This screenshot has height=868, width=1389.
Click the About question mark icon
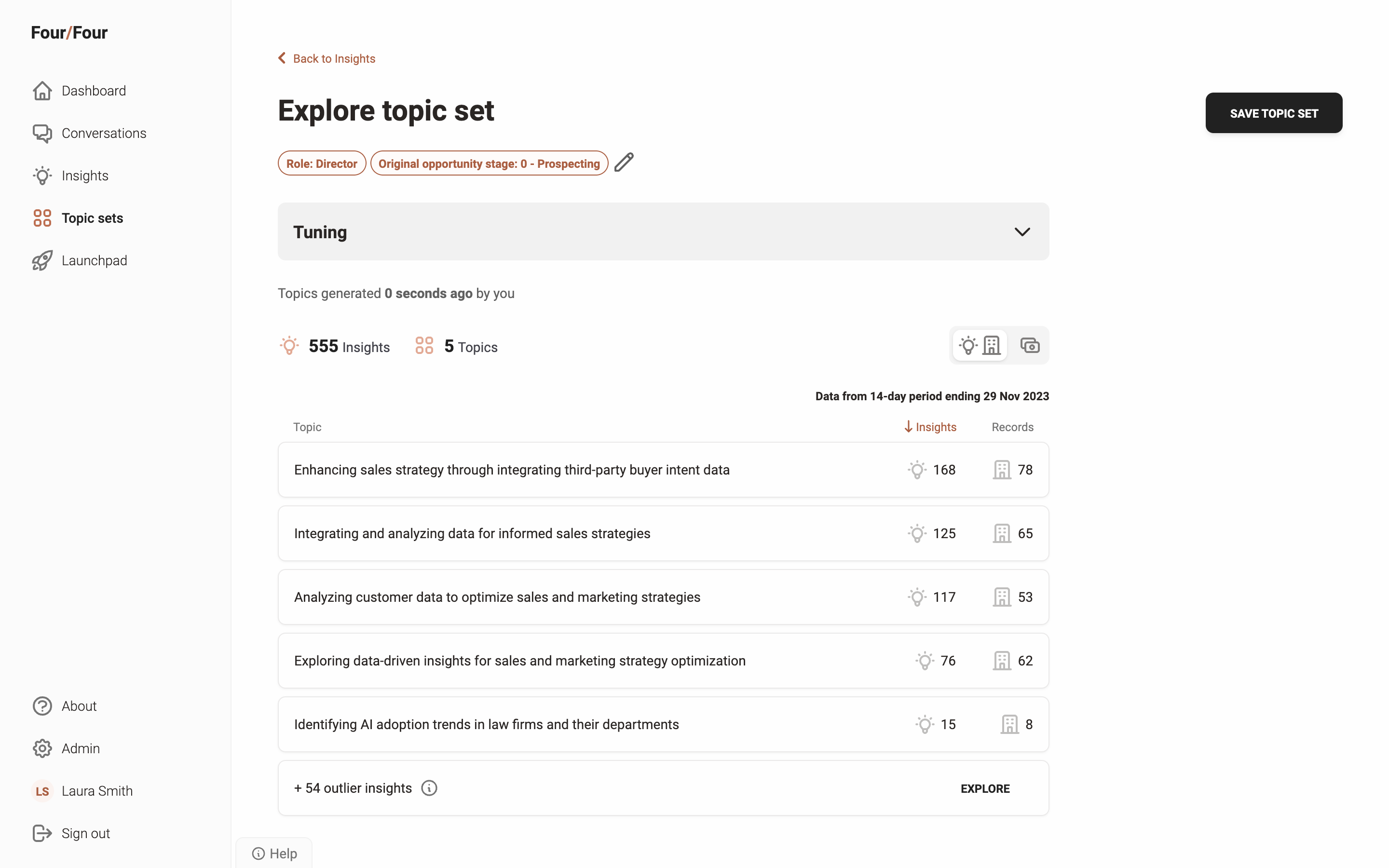click(x=42, y=705)
